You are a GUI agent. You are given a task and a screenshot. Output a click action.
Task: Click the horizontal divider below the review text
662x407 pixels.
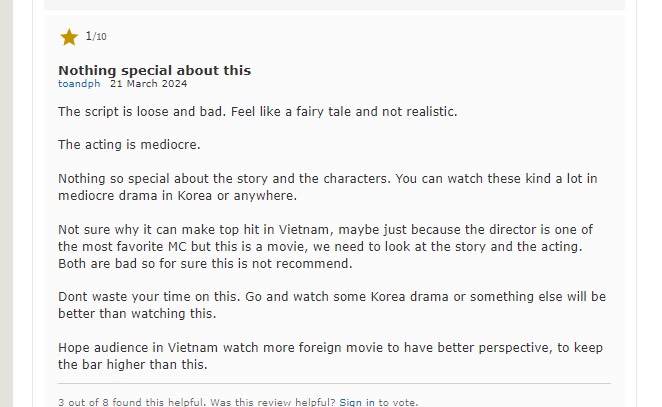click(334, 383)
